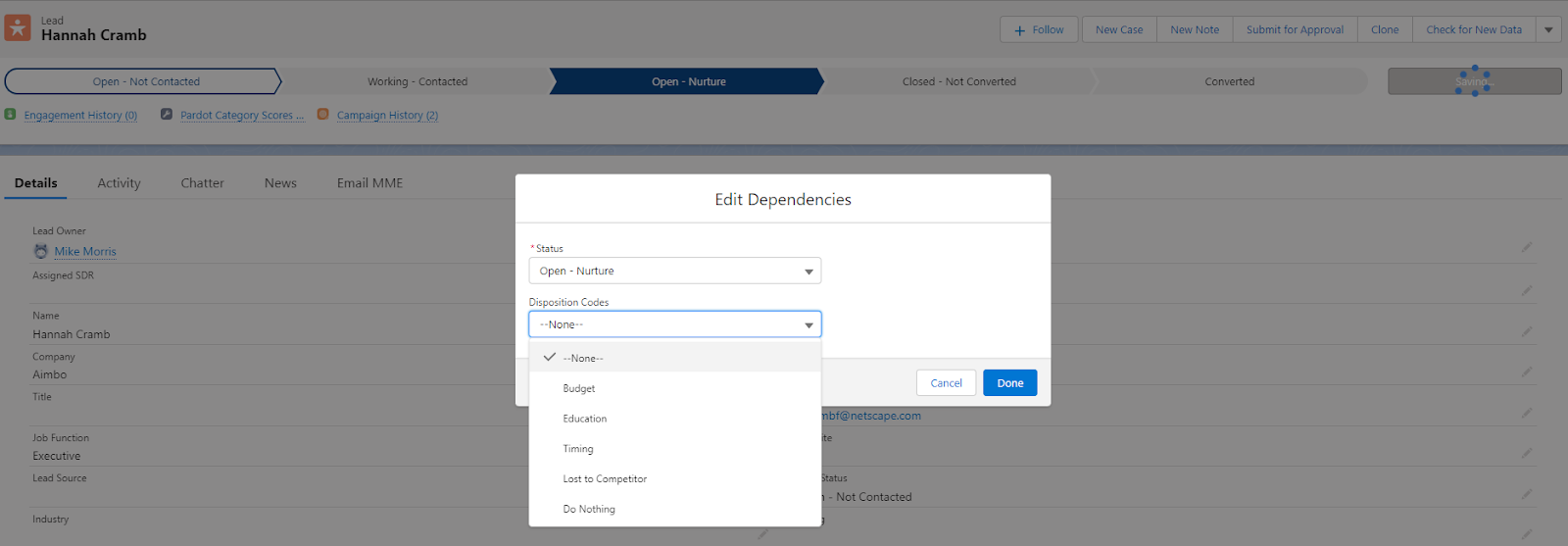
Task: Select Working - Contacted path stage
Action: pos(417,81)
